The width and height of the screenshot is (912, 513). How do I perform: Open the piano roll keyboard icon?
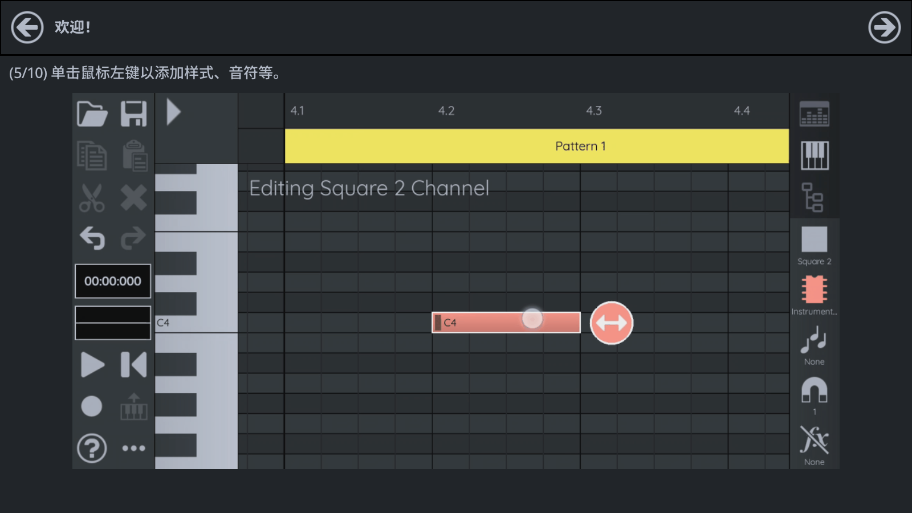pyautogui.click(x=814, y=155)
